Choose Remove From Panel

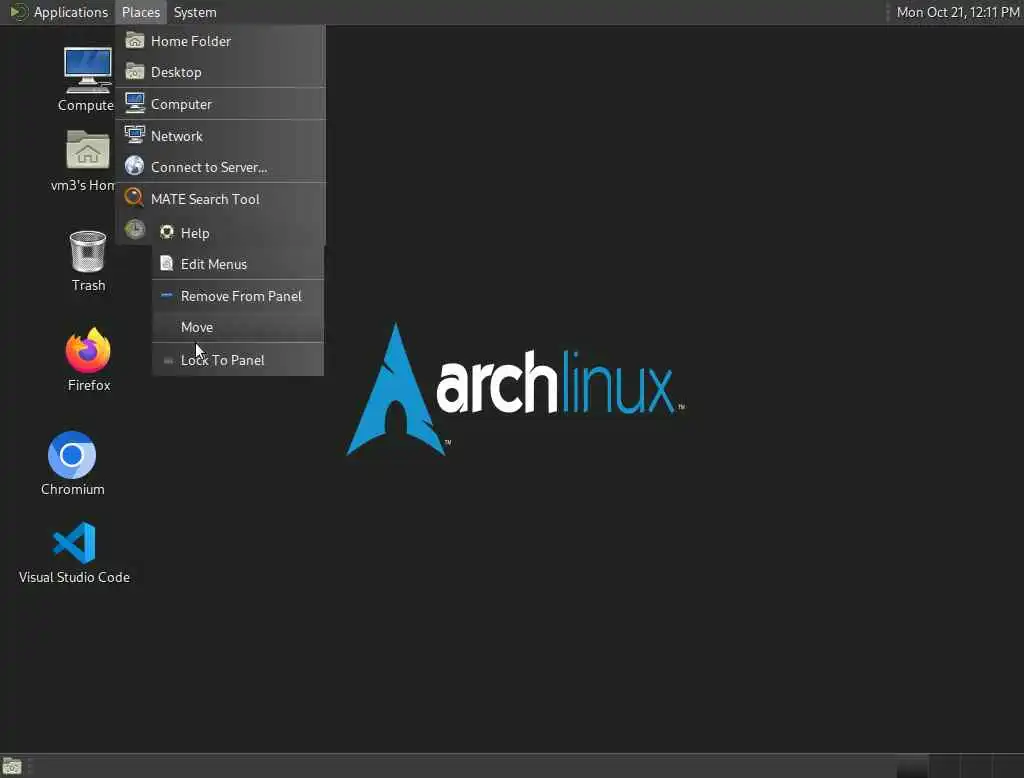click(x=238, y=296)
